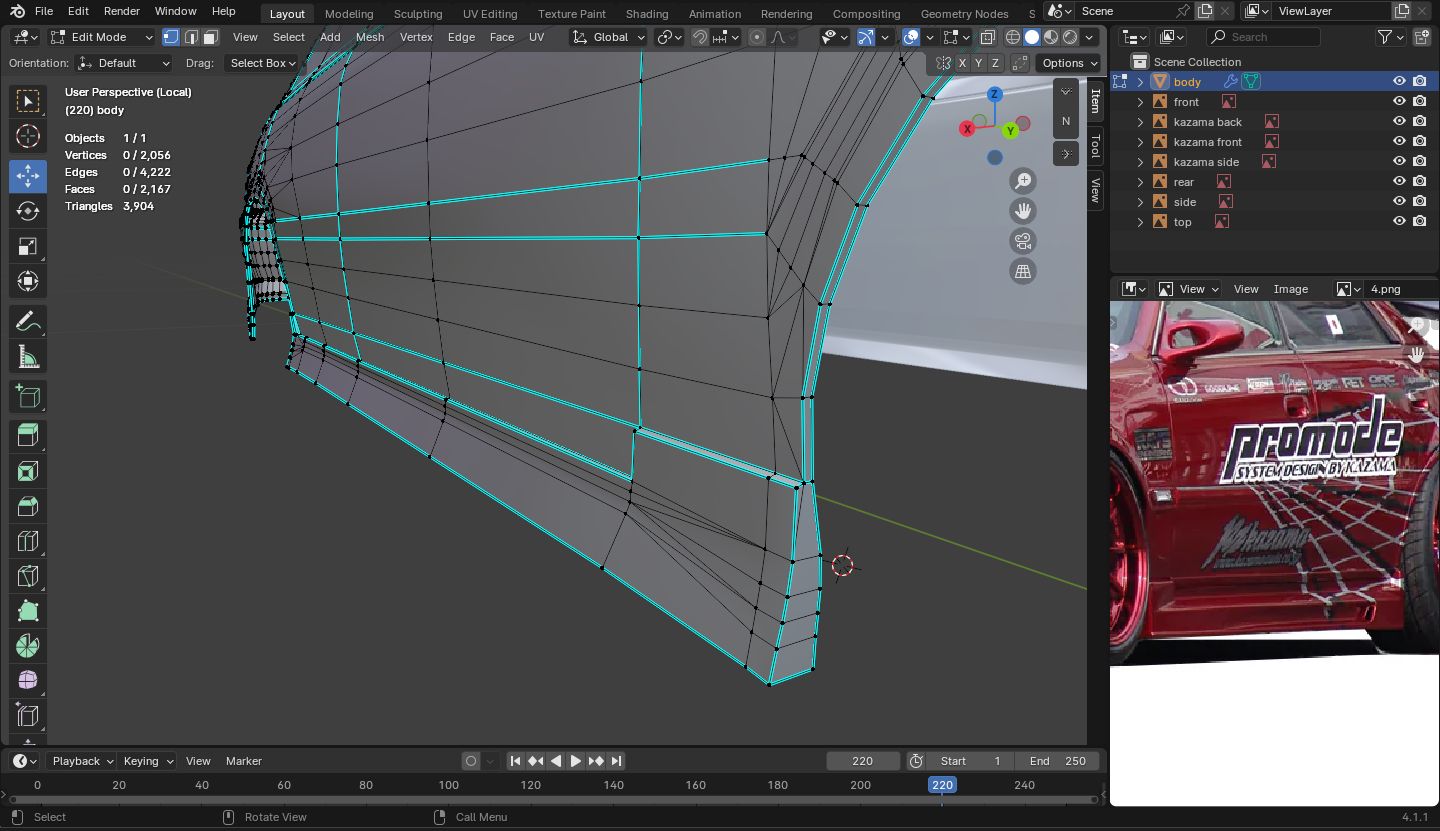Click the viewport zoom magnifier icon

point(1023,181)
